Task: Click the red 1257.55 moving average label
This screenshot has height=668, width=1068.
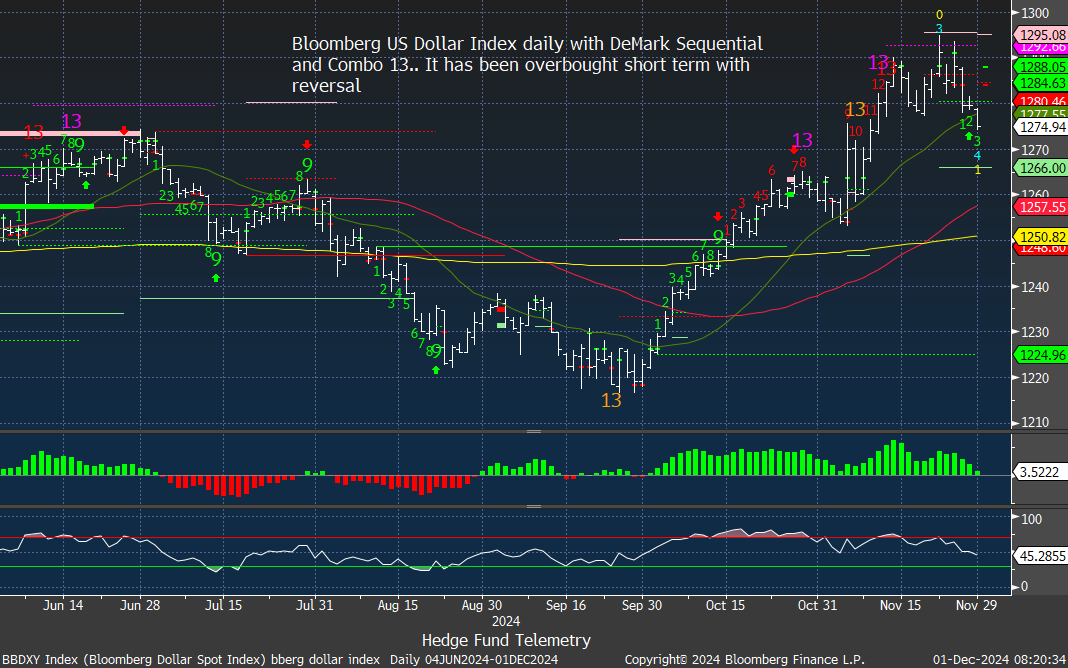Action: [x=1041, y=207]
